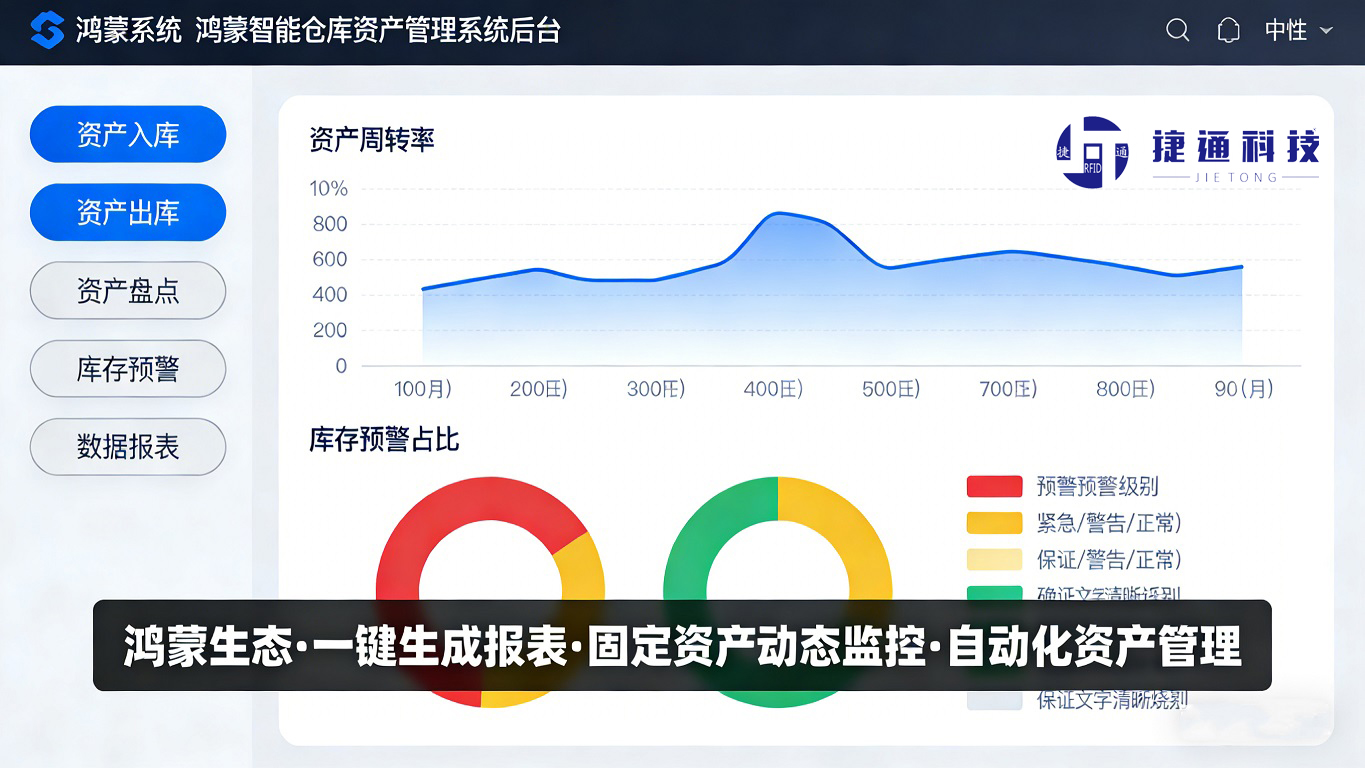Image resolution: width=1365 pixels, height=768 pixels.
Task: Click the 400 x-axis label
Action: (773, 389)
